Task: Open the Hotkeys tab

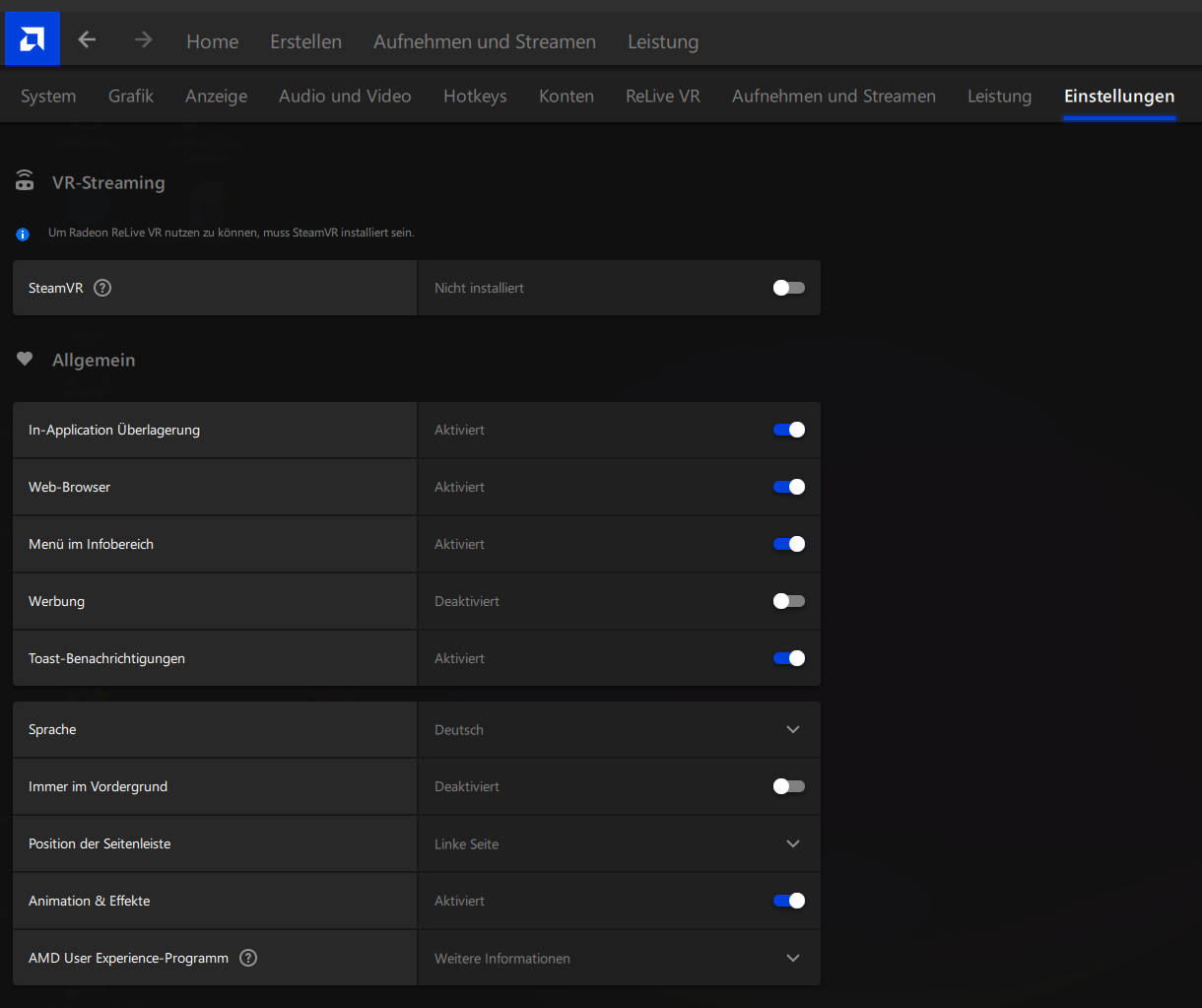Action: tap(475, 96)
